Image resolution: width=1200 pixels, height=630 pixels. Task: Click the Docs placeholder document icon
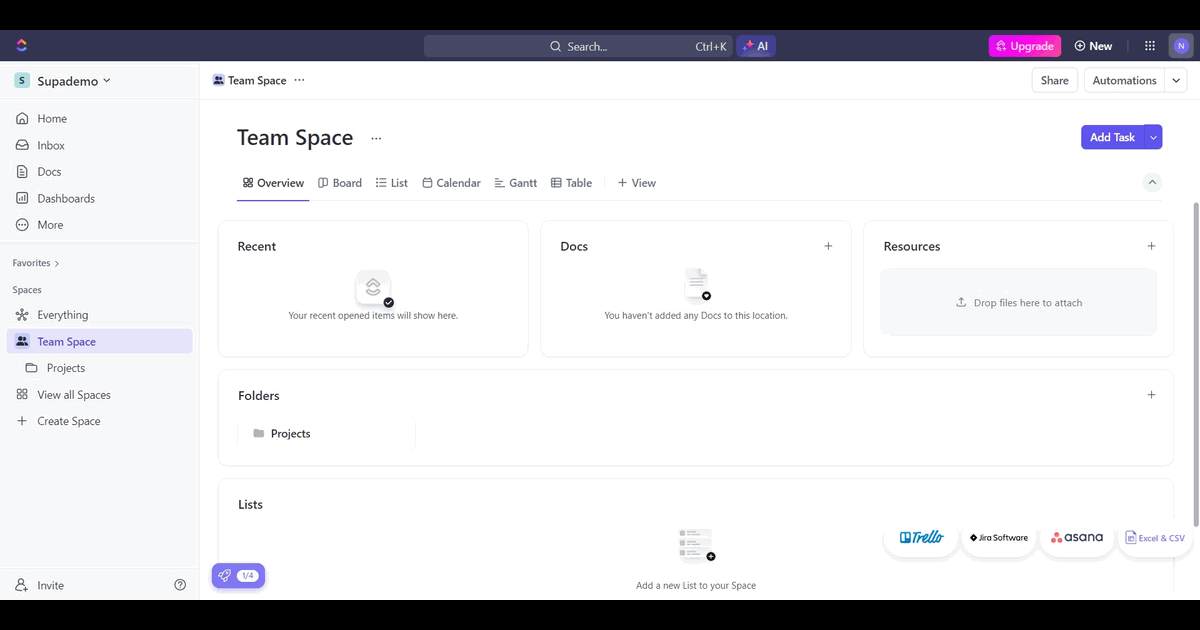point(697,285)
